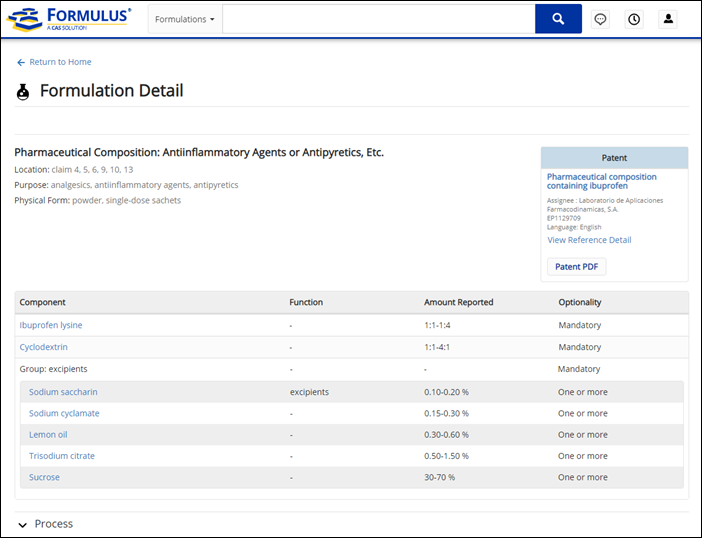702x538 pixels.
Task: Open the user account profile icon
Action: (668, 19)
